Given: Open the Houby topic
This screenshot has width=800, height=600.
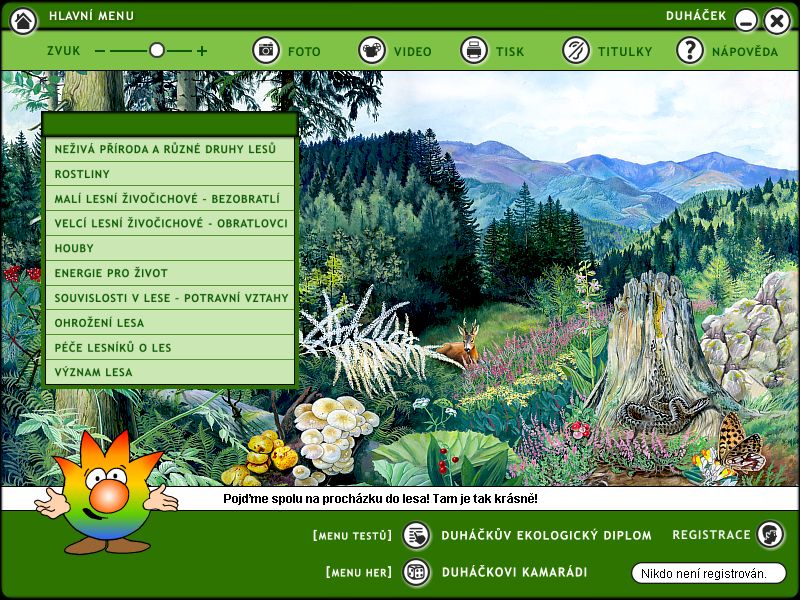Looking at the screenshot, I should [x=170, y=248].
